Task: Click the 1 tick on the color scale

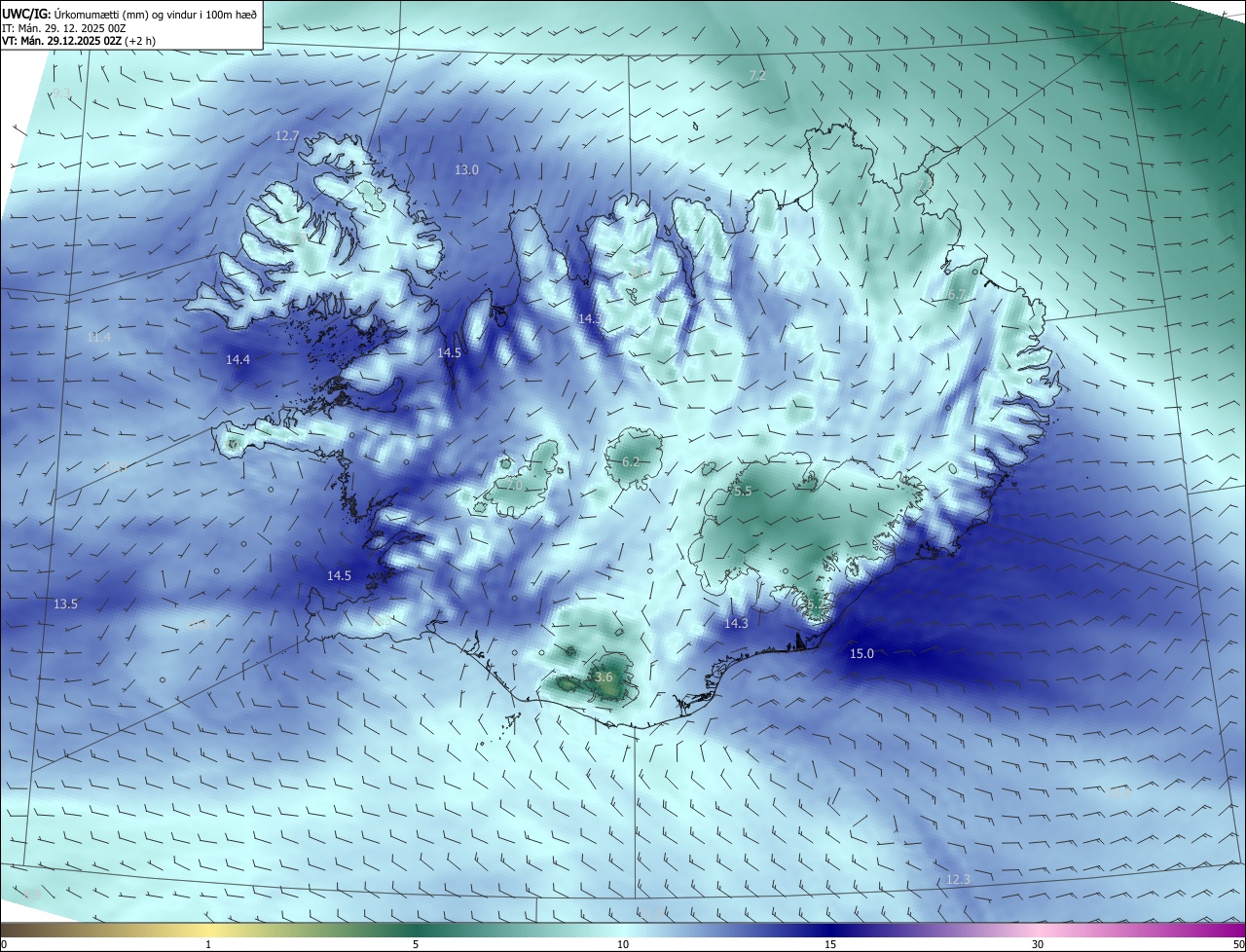Action: (208, 944)
